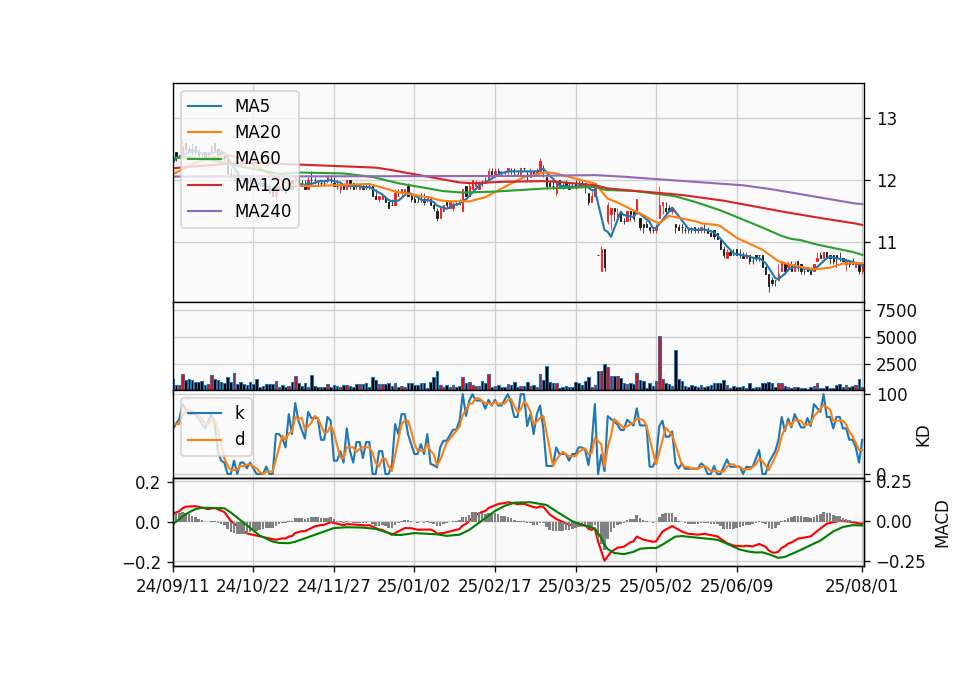Click the k legend label in KD panel
This screenshot has height=690, width=960.
239,413
